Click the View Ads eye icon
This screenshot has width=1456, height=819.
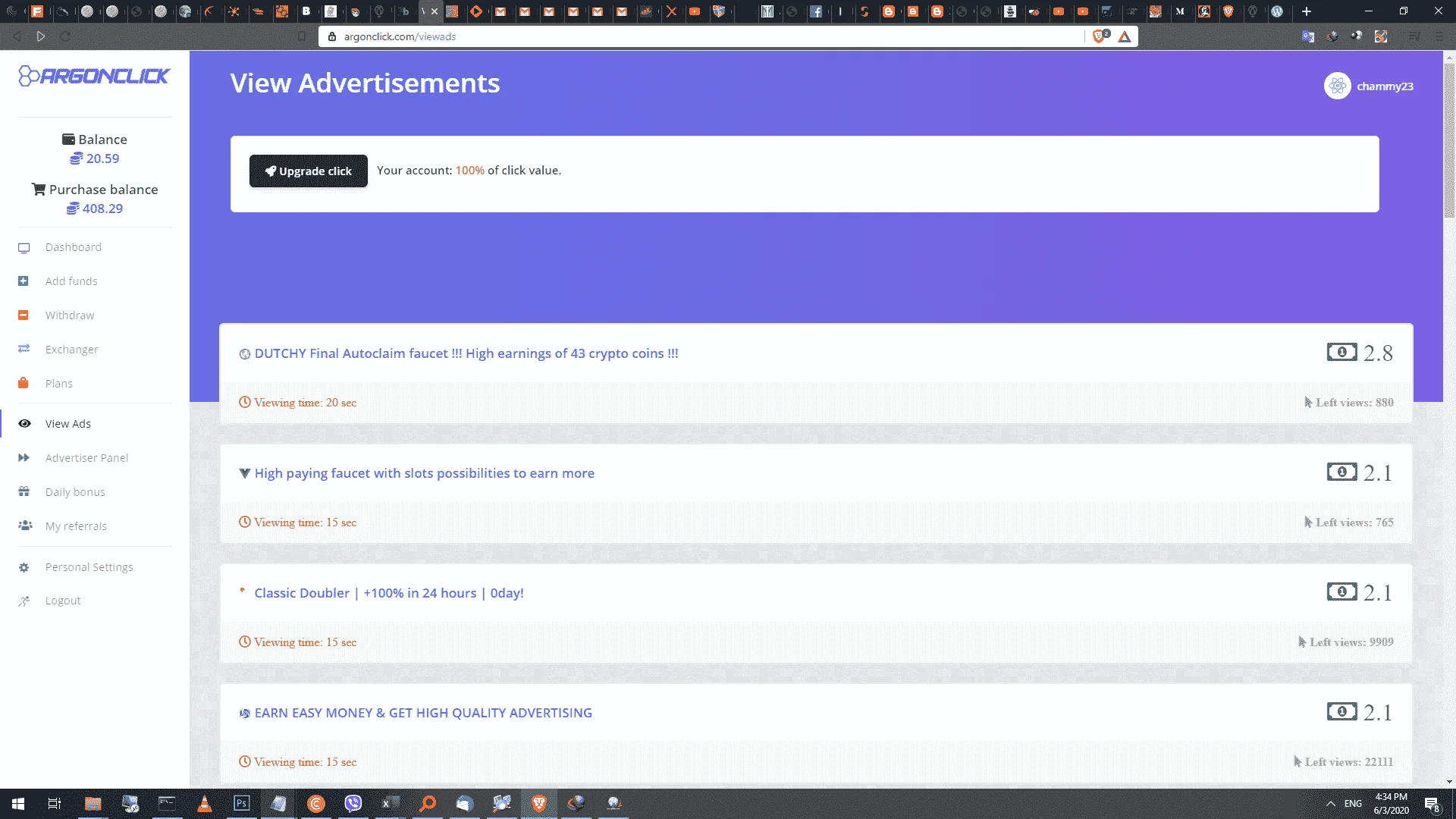click(x=24, y=424)
